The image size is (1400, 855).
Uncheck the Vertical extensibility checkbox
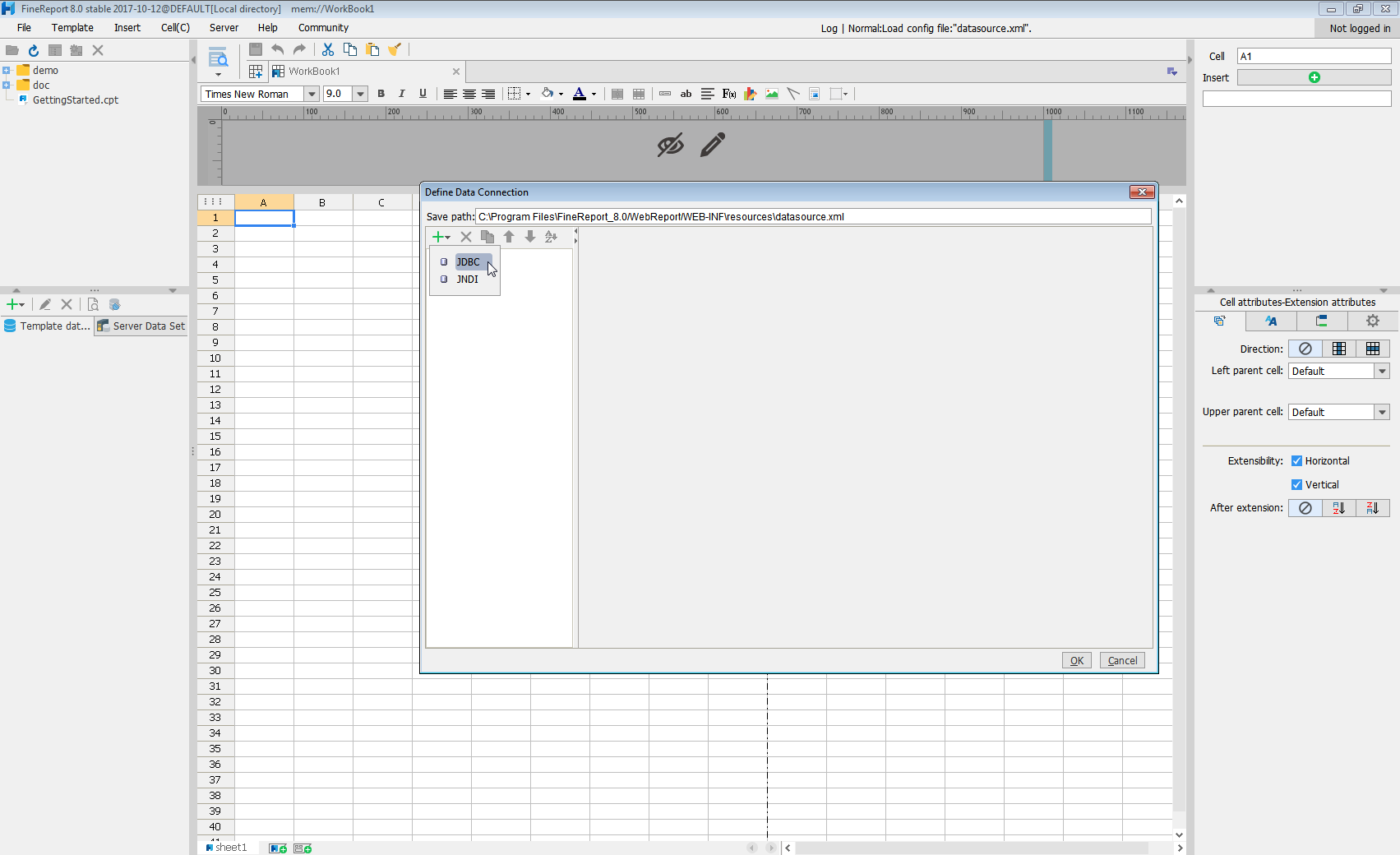[1296, 485]
